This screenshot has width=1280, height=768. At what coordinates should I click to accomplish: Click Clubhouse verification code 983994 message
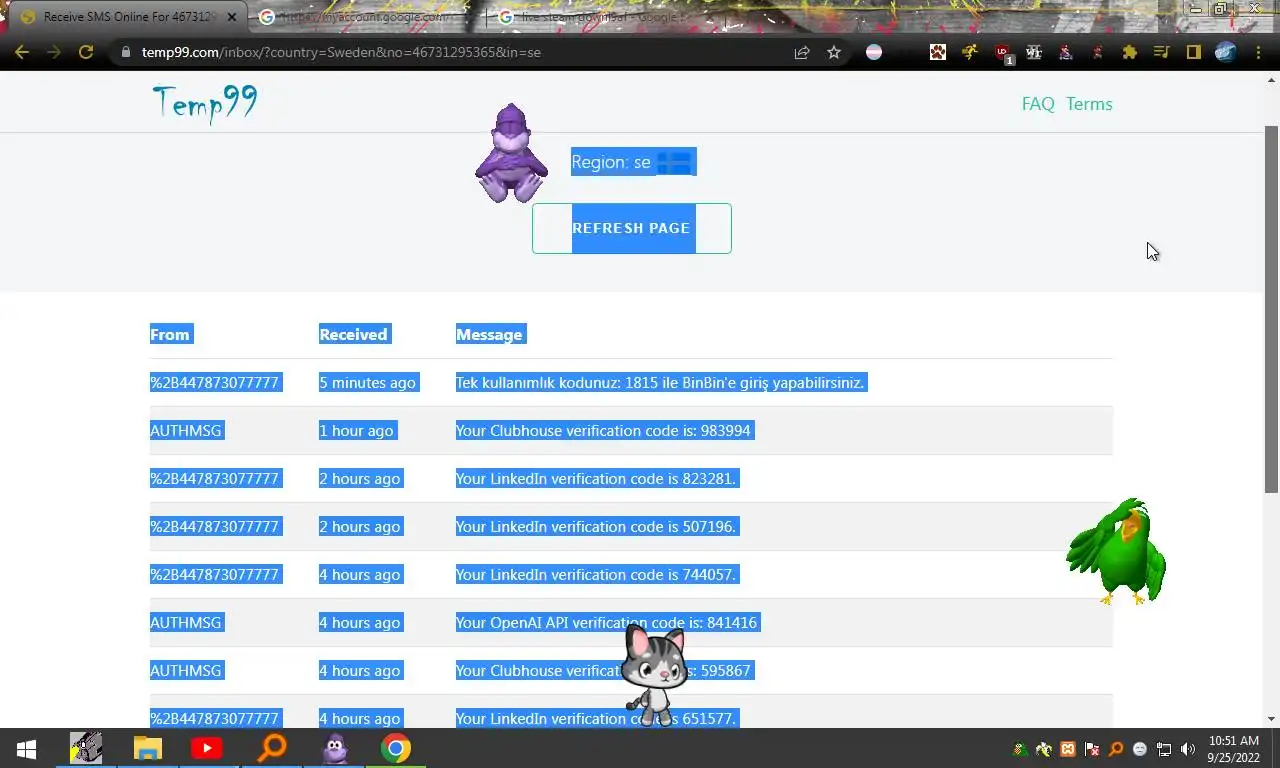603,431
